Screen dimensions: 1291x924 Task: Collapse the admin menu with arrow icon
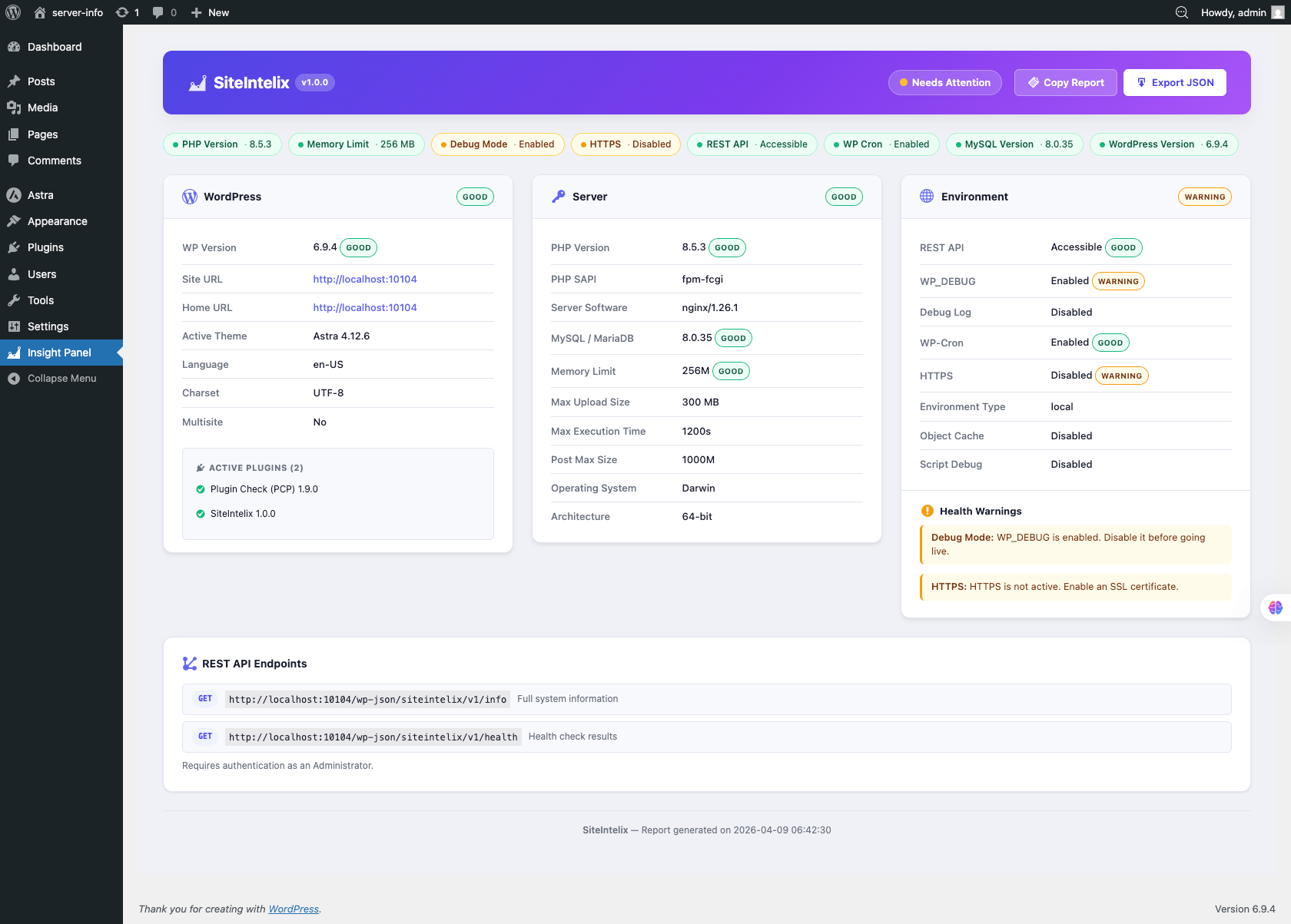click(x=14, y=379)
